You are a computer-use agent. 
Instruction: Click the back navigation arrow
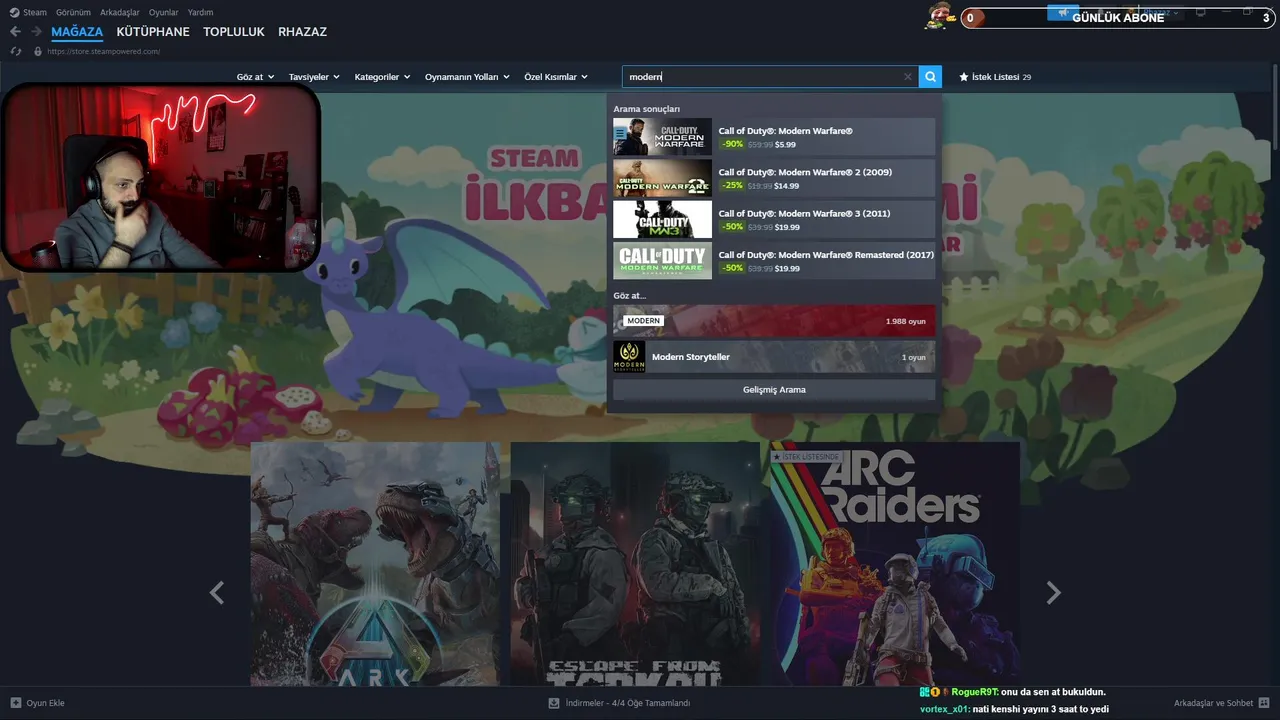pyautogui.click(x=15, y=32)
